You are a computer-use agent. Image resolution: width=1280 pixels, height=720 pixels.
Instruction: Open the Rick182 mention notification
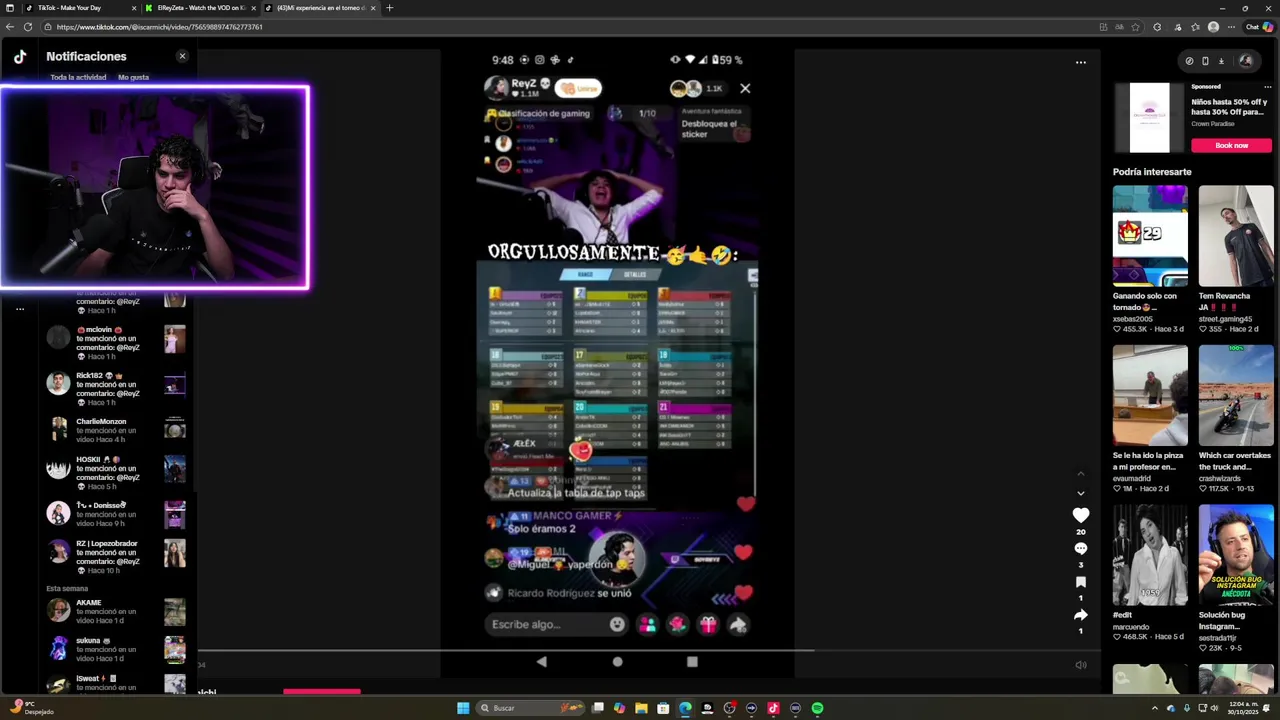coord(117,388)
